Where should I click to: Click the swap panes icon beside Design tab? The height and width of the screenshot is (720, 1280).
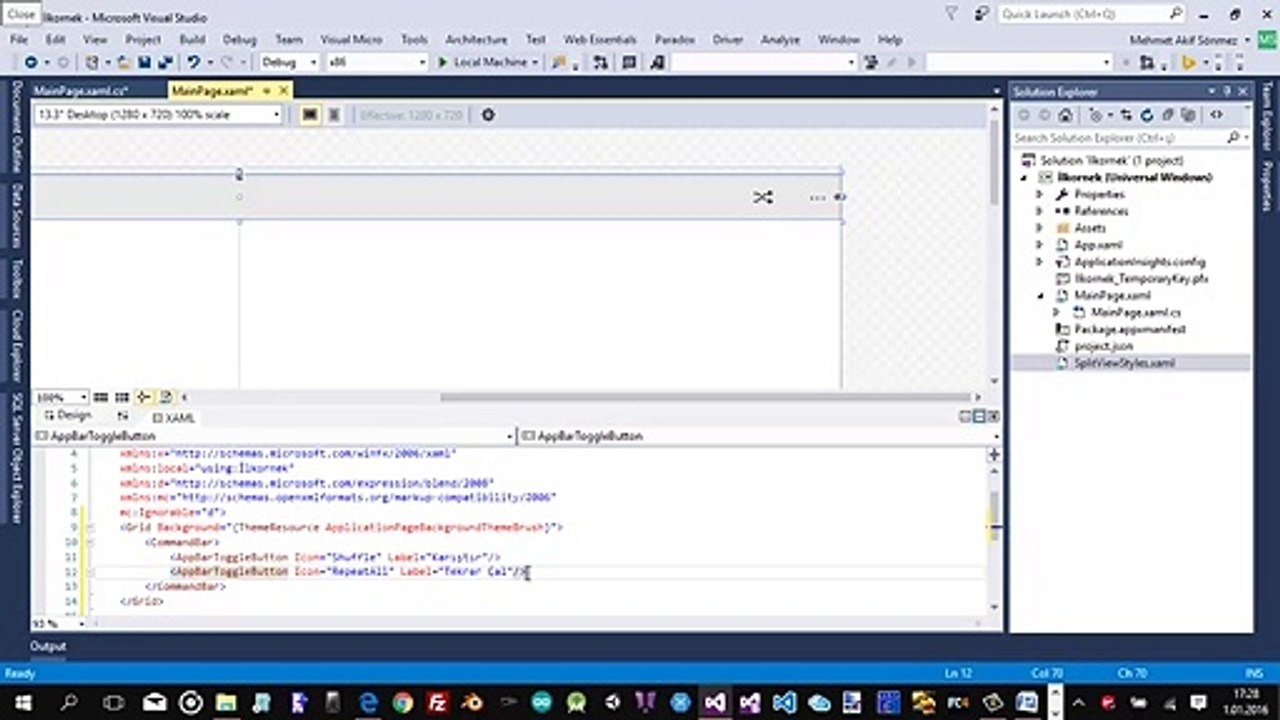123,416
